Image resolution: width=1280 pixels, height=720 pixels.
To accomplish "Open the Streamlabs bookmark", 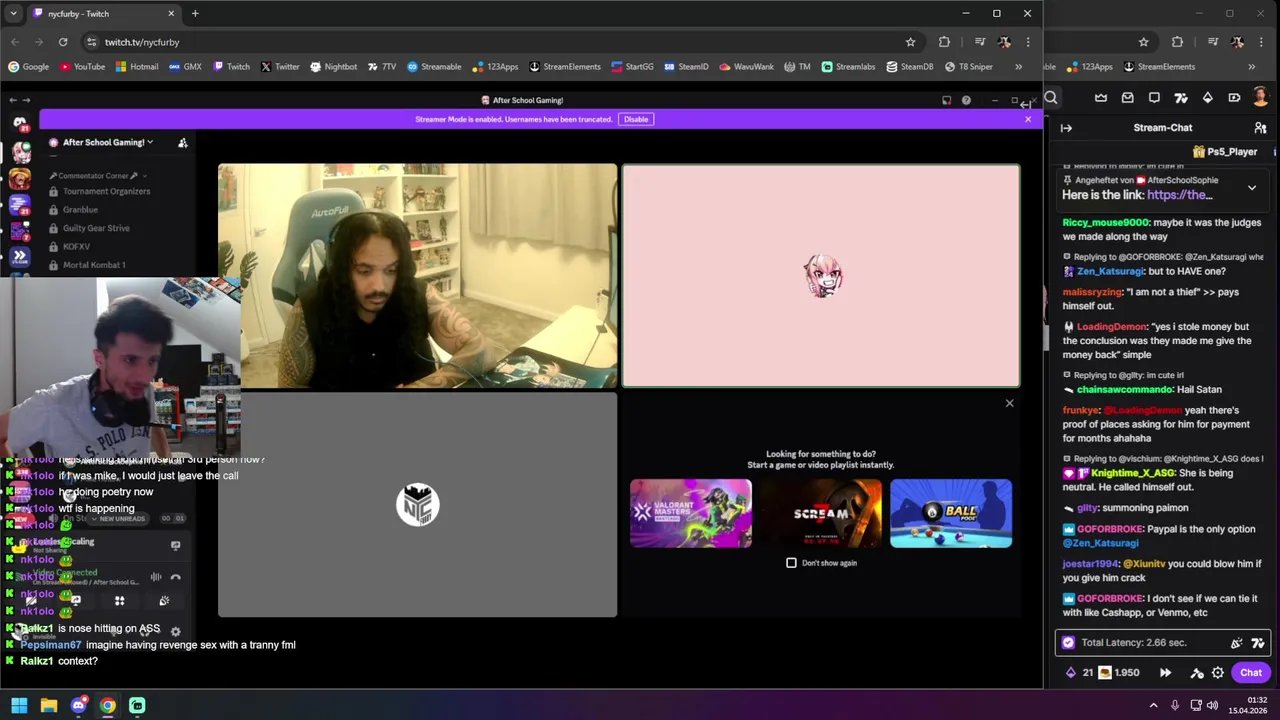I will (848, 67).
